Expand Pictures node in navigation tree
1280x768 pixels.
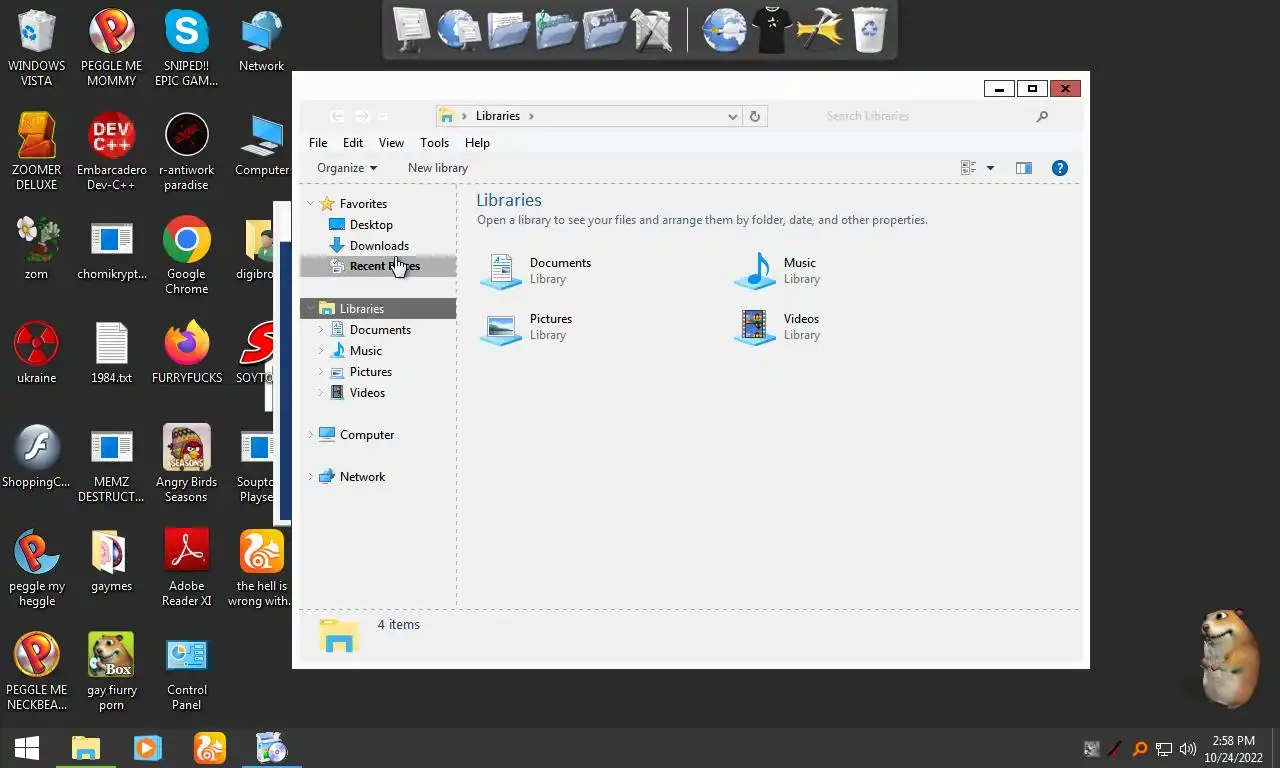point(321,372)
